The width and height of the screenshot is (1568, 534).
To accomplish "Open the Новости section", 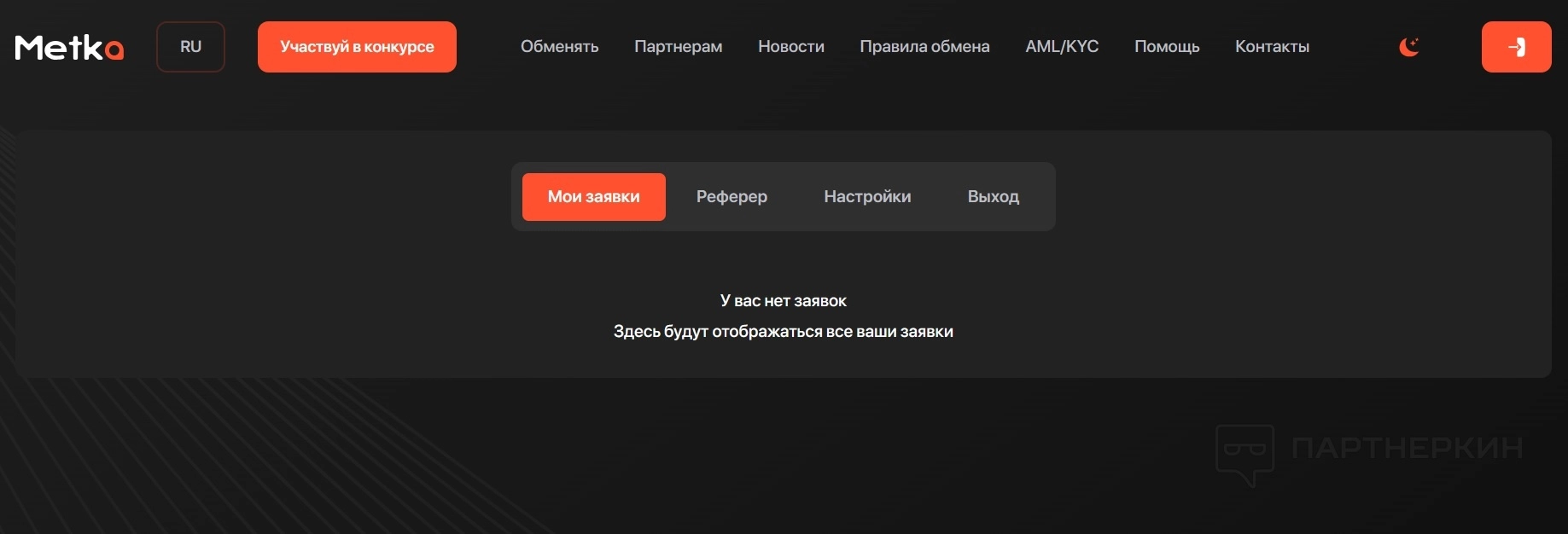I will [x=791, y=47].
